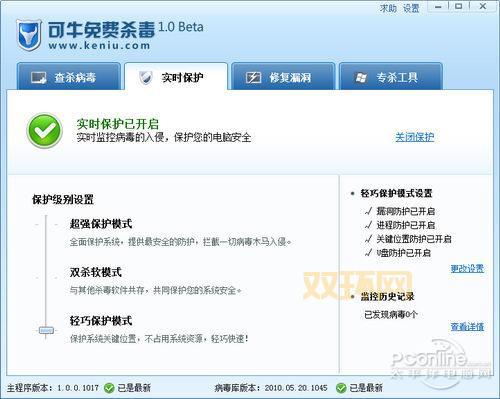Close the Keniu antivirus window

tap(483, 7)
